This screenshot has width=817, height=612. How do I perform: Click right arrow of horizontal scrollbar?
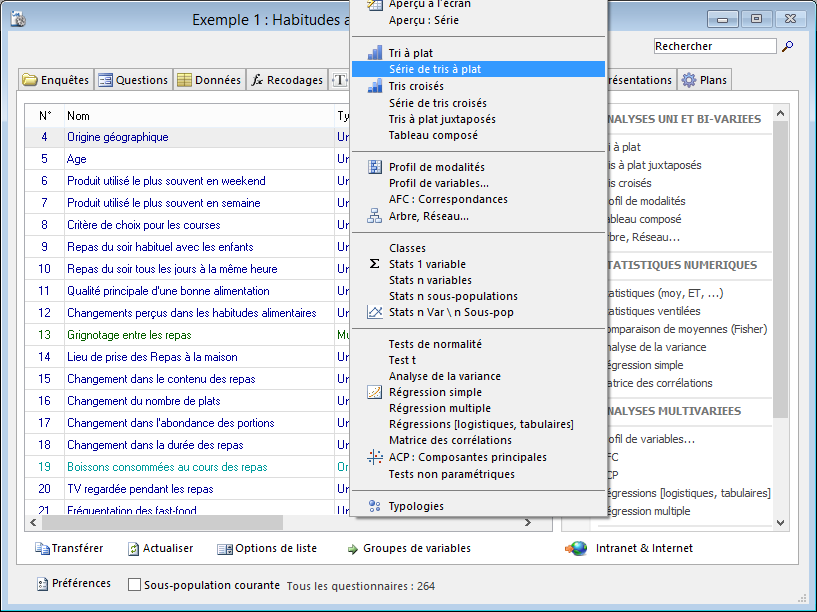(x=528, y=522)
